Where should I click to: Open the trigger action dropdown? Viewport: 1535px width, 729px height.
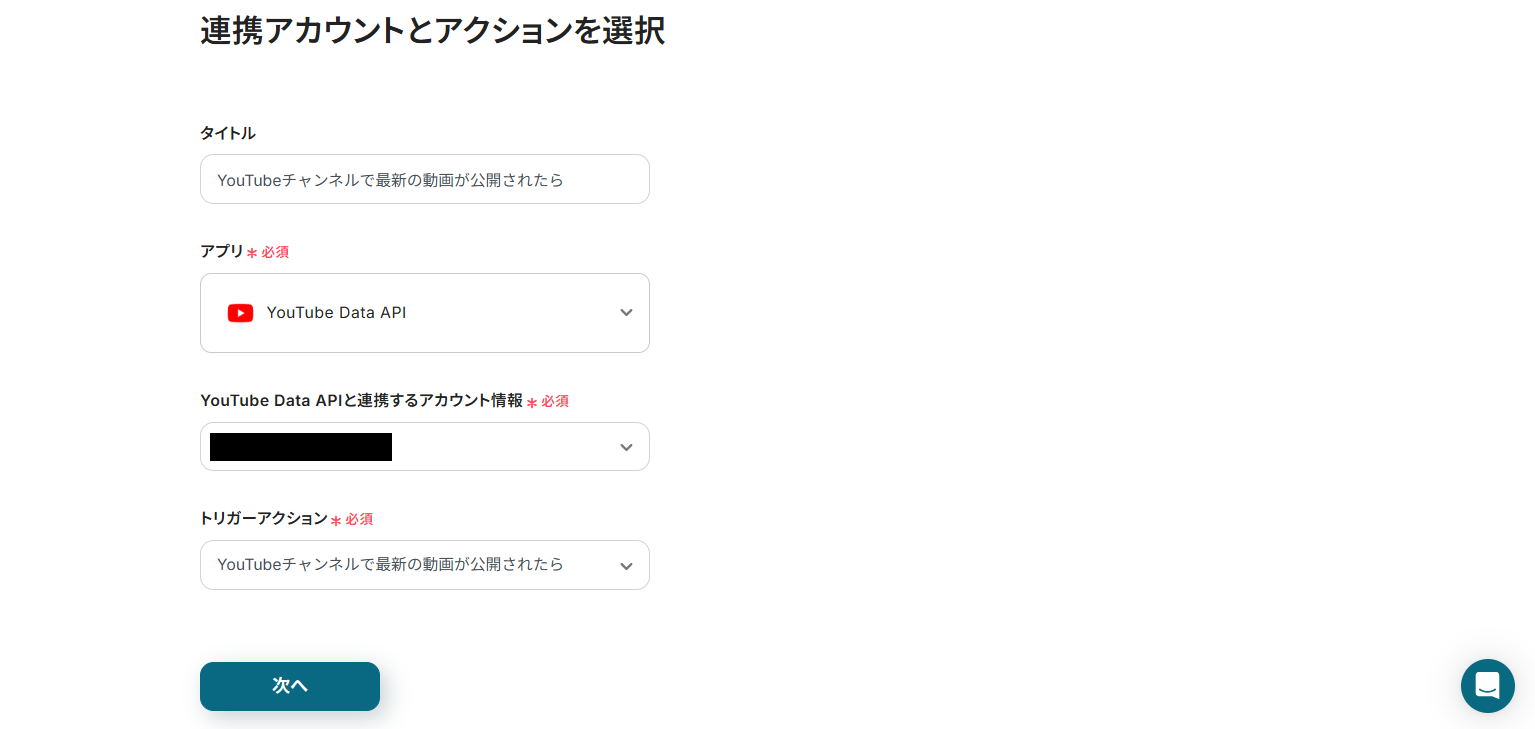424,565
